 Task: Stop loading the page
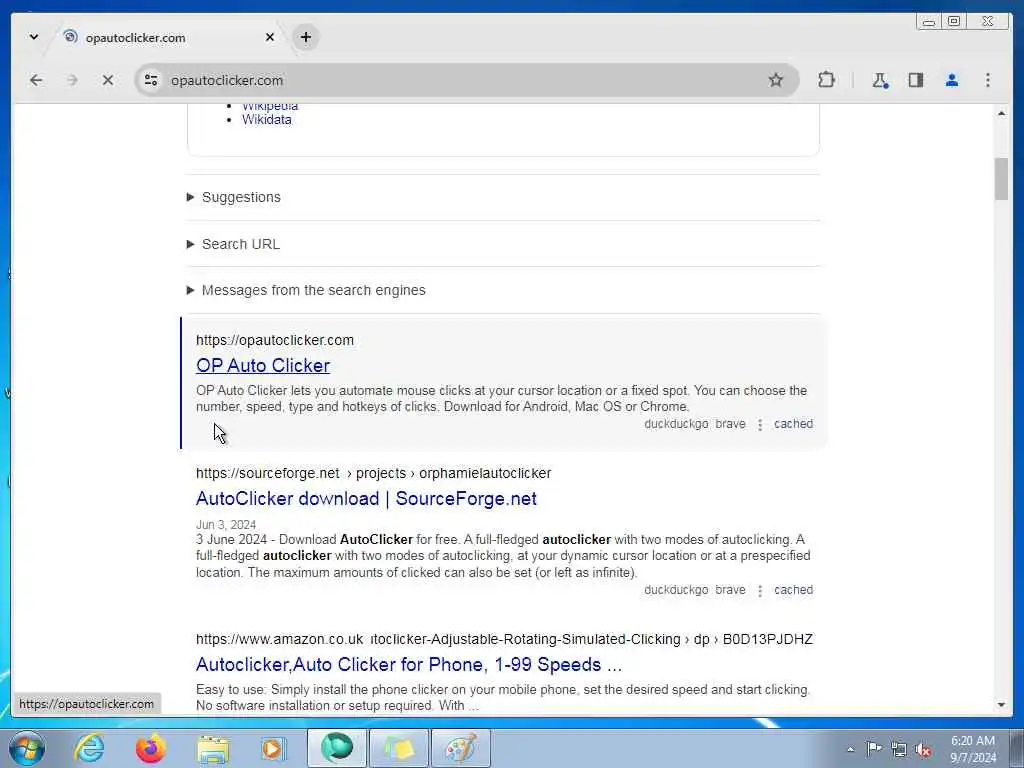[108, 80]
